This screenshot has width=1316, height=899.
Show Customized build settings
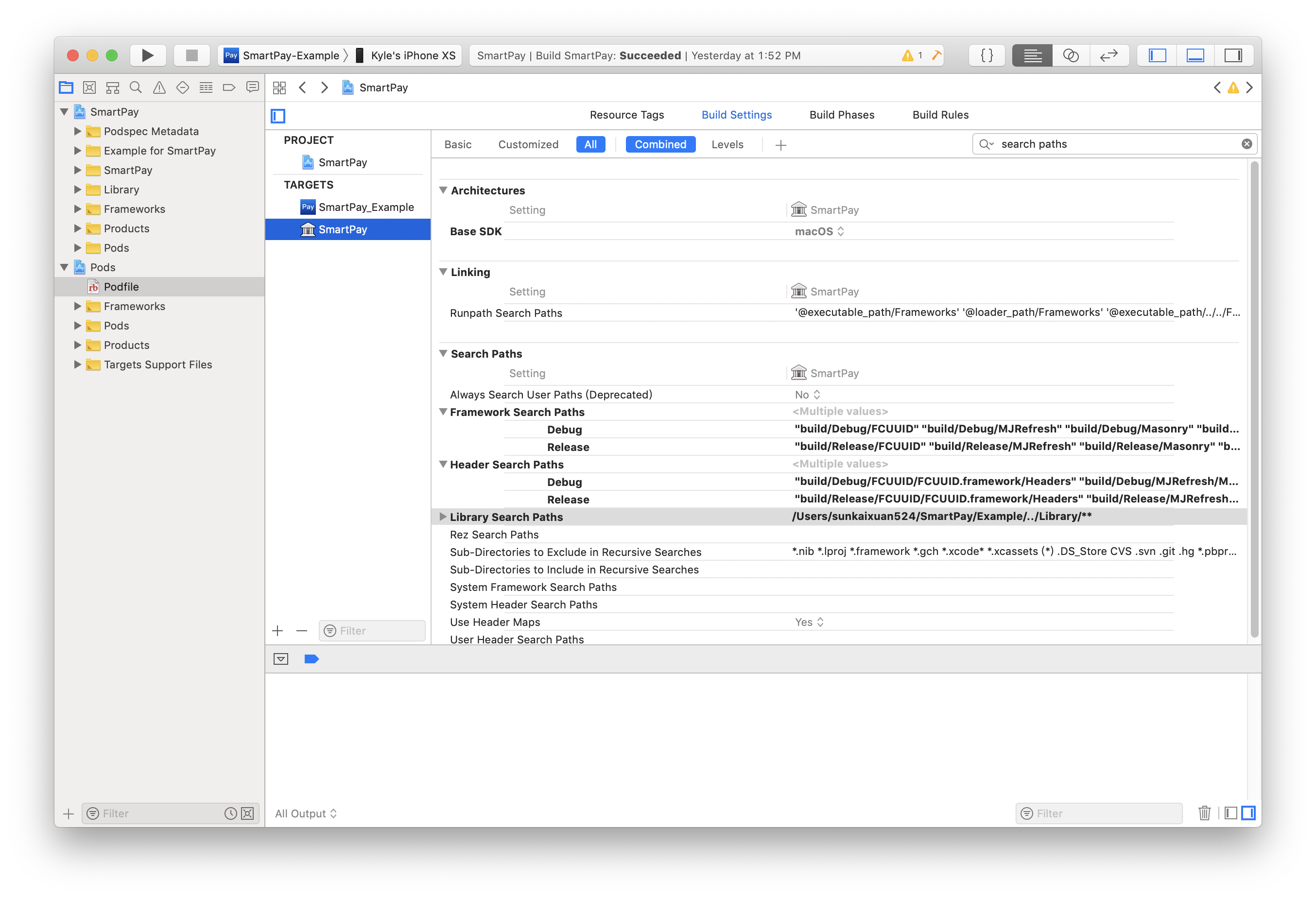pos(528,144)
